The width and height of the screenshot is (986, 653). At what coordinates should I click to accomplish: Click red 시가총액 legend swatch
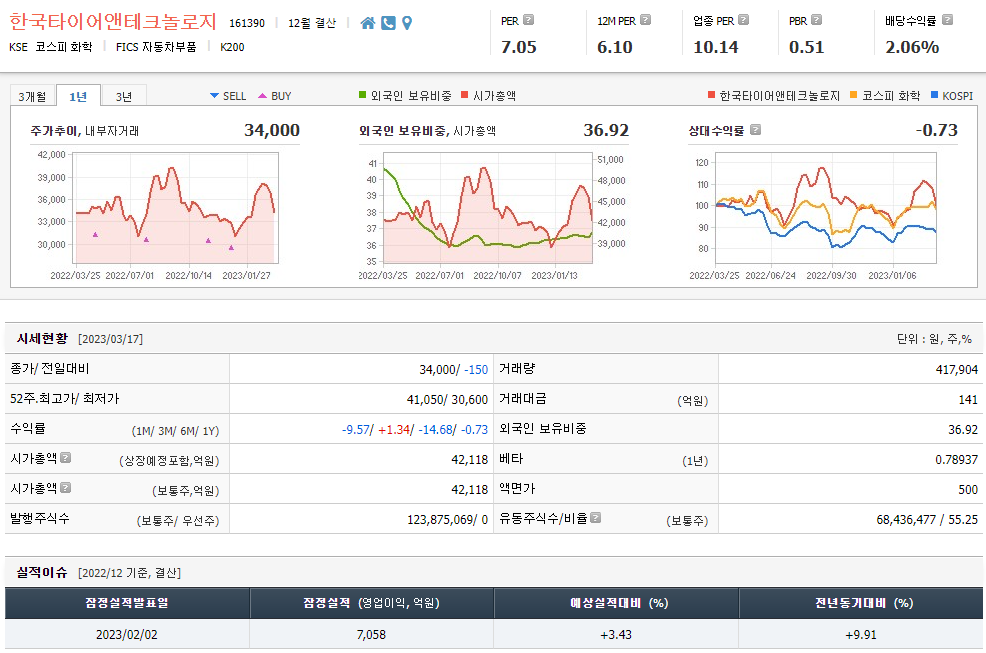[465, 95]
